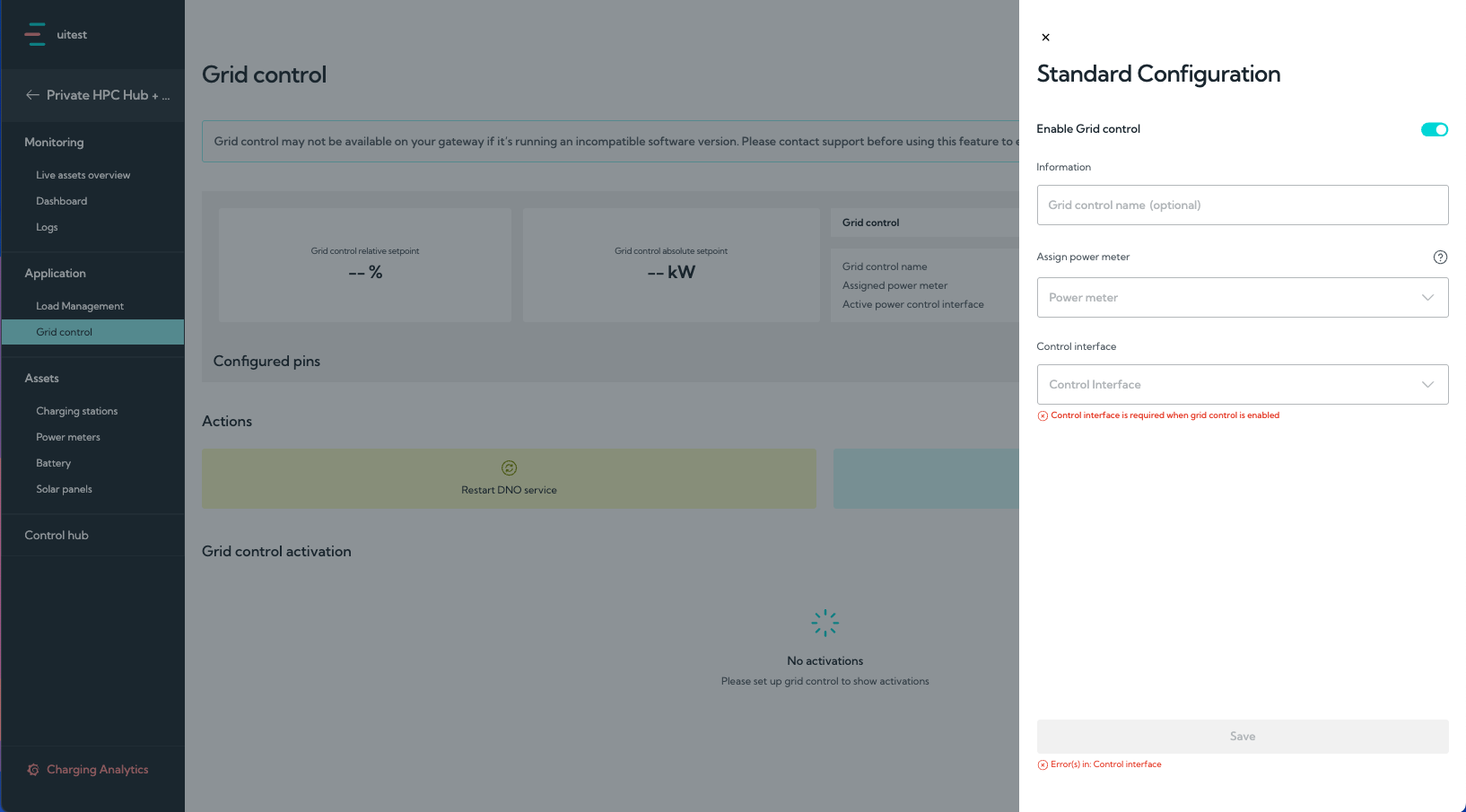The width and height of the screenshot is (1466, 812).
Task: Open the Solar panels page
Action: 64,489
